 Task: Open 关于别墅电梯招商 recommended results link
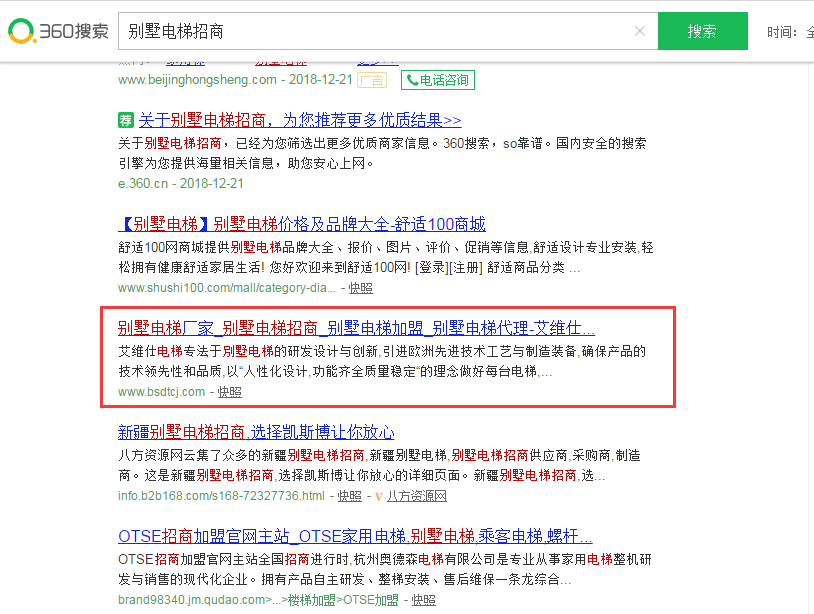300,120
